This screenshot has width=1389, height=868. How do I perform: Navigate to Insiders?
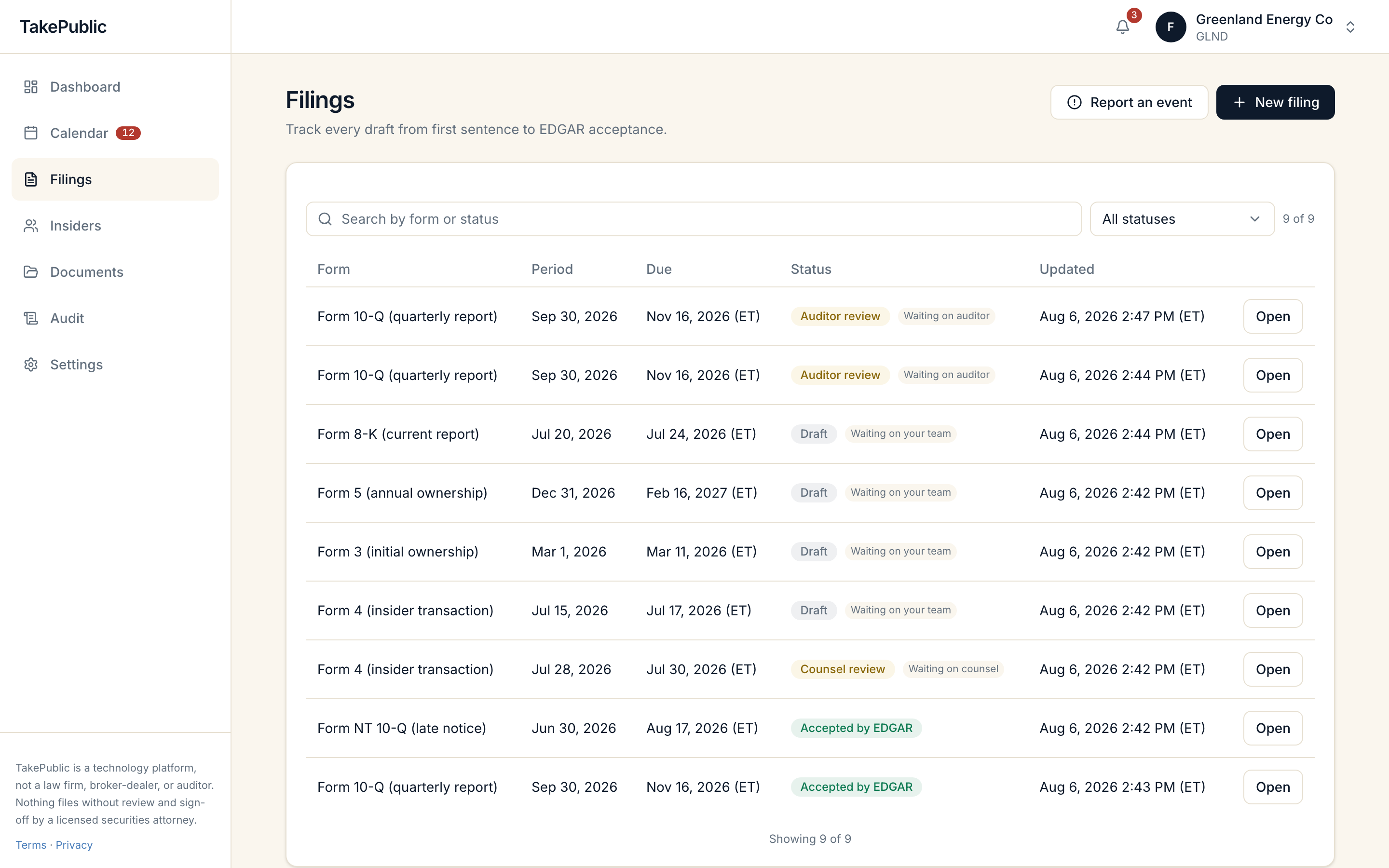[115, 226]
